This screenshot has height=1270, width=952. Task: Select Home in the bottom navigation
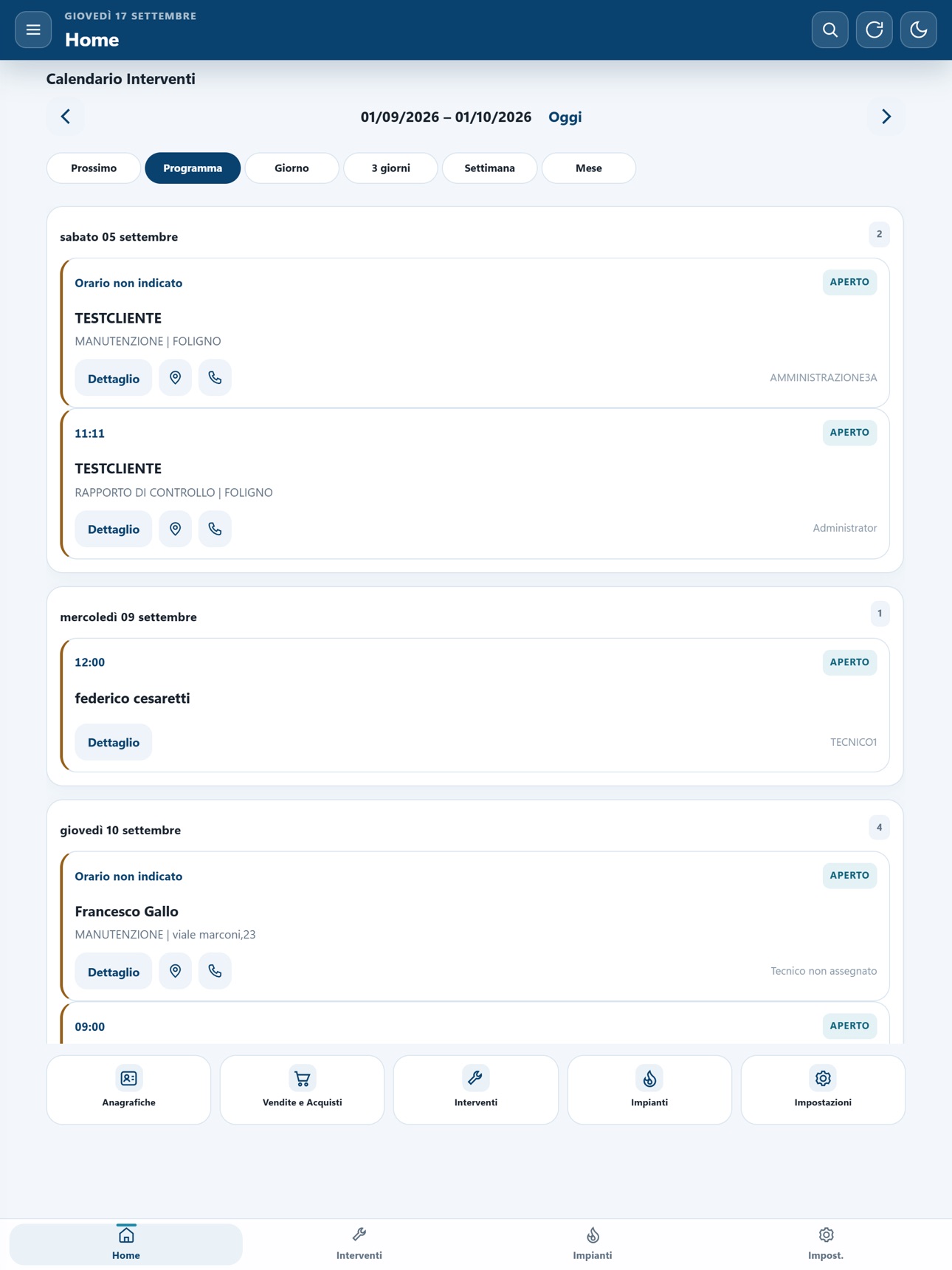126,1244
